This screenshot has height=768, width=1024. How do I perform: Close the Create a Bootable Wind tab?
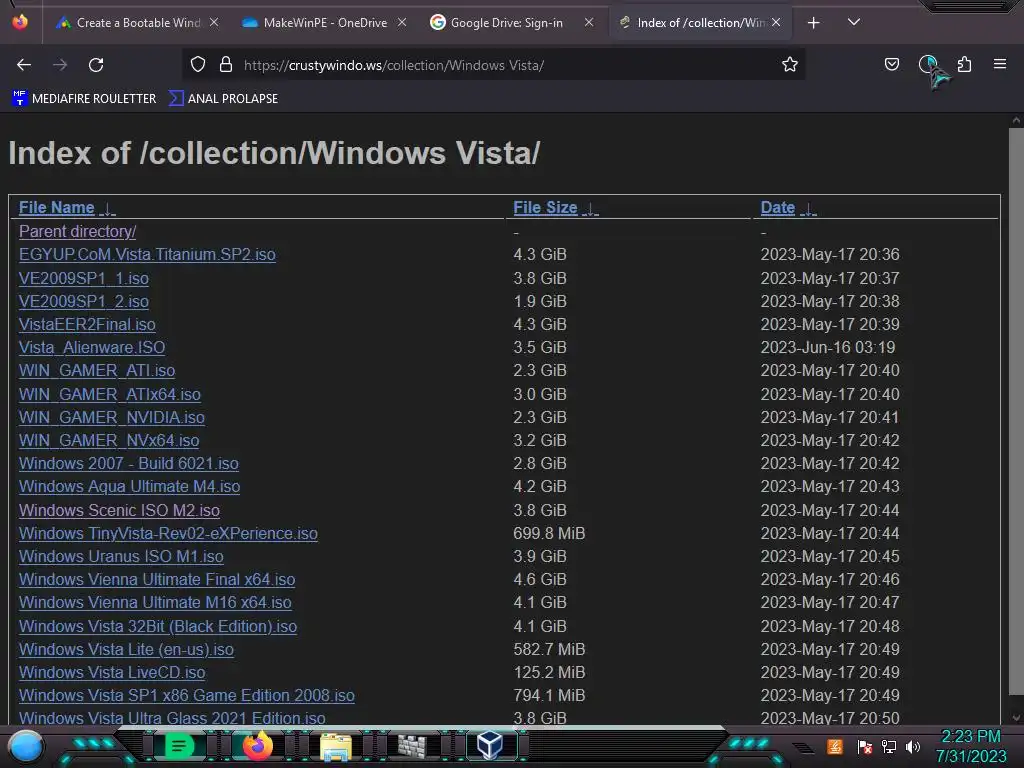point(214,22)
